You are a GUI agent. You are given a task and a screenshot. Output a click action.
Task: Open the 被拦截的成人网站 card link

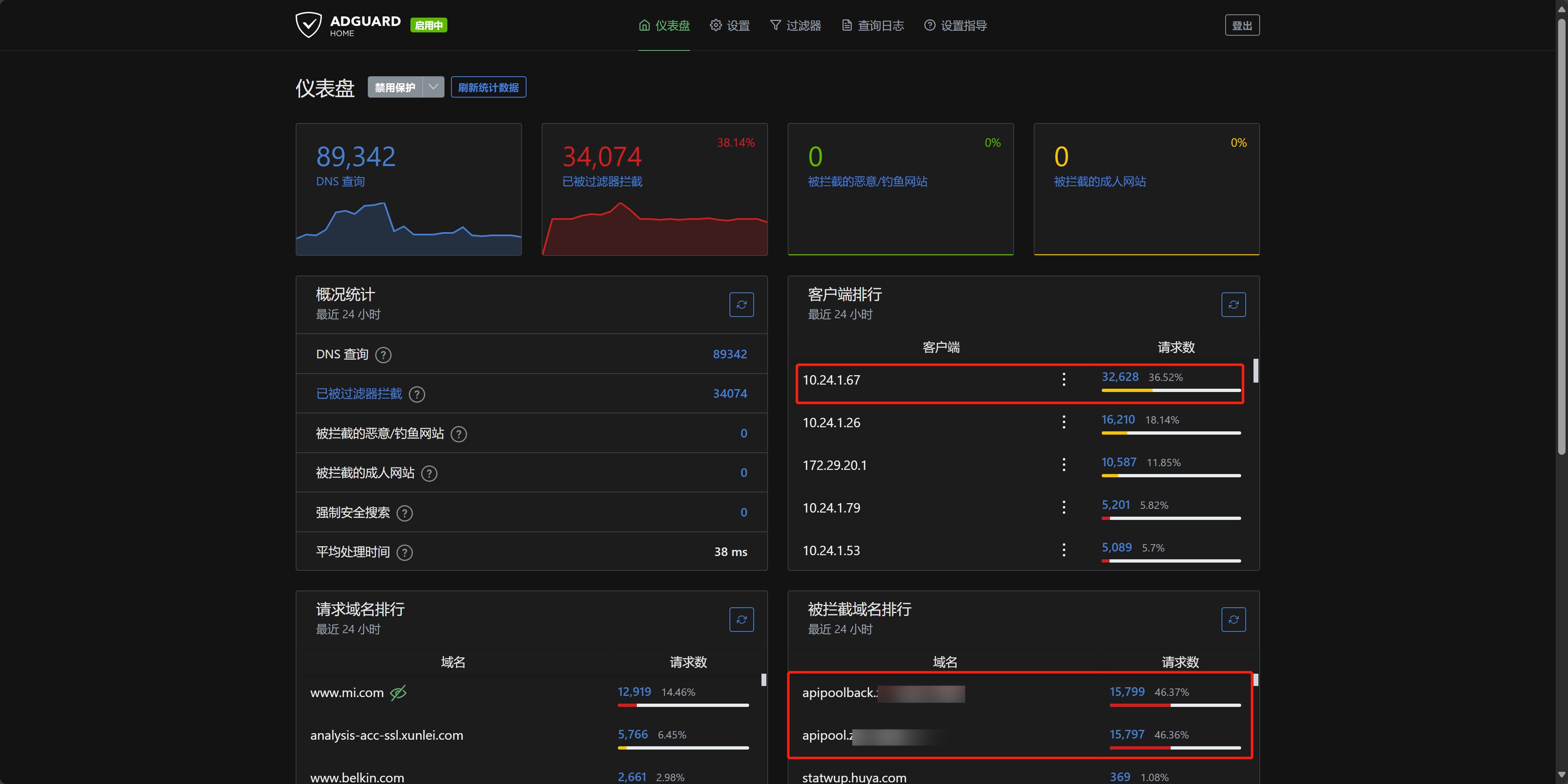[1099, 181]
